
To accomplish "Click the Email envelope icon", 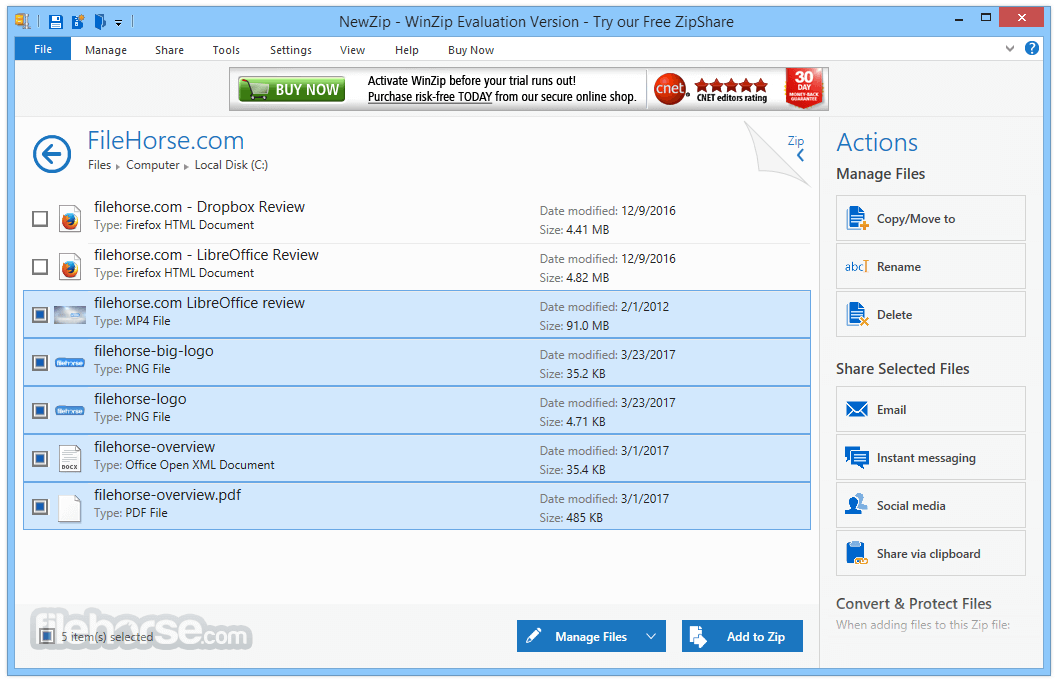I will pos(857,410).
